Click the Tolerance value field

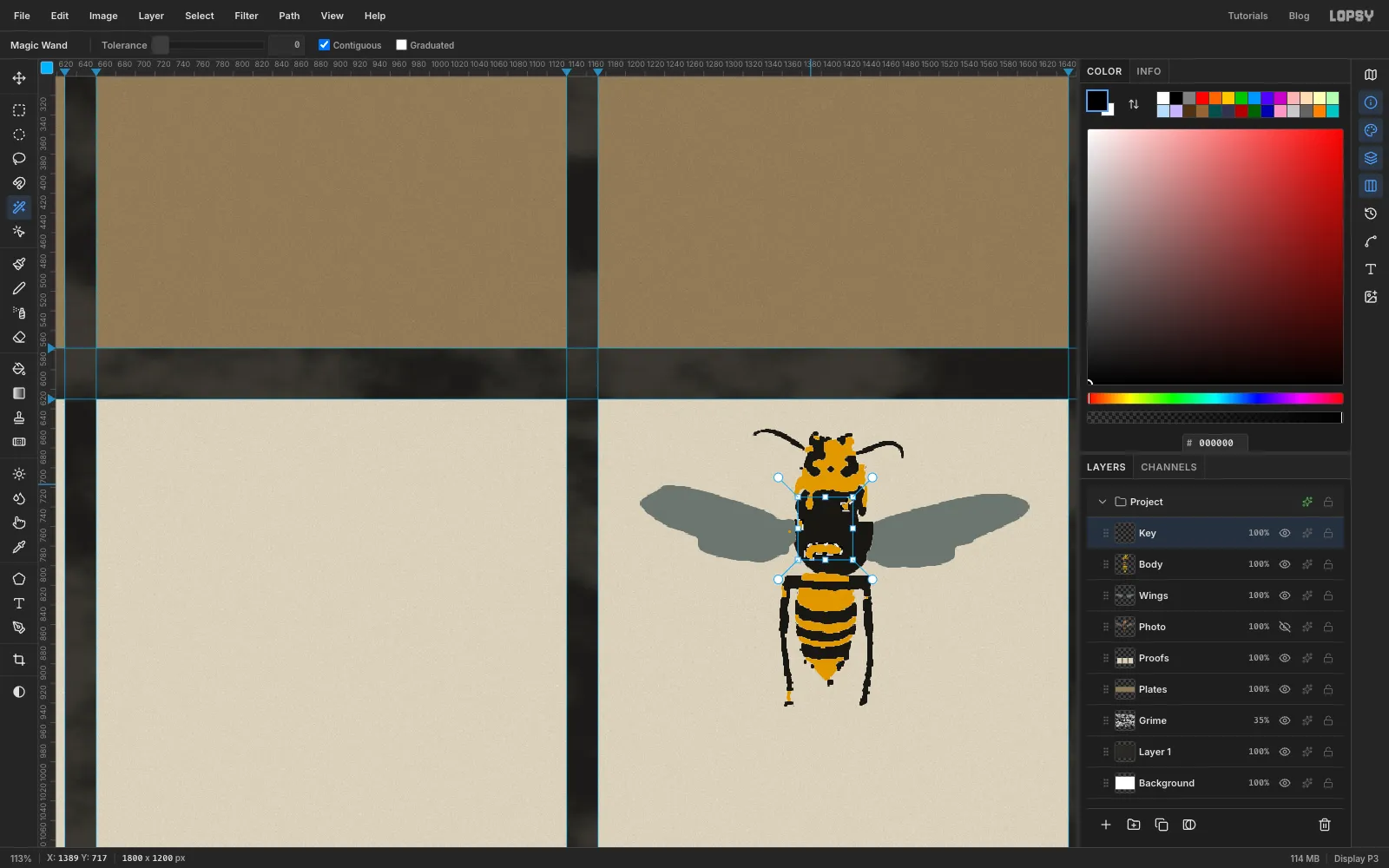pyautogui.click(x=286, y=45)
